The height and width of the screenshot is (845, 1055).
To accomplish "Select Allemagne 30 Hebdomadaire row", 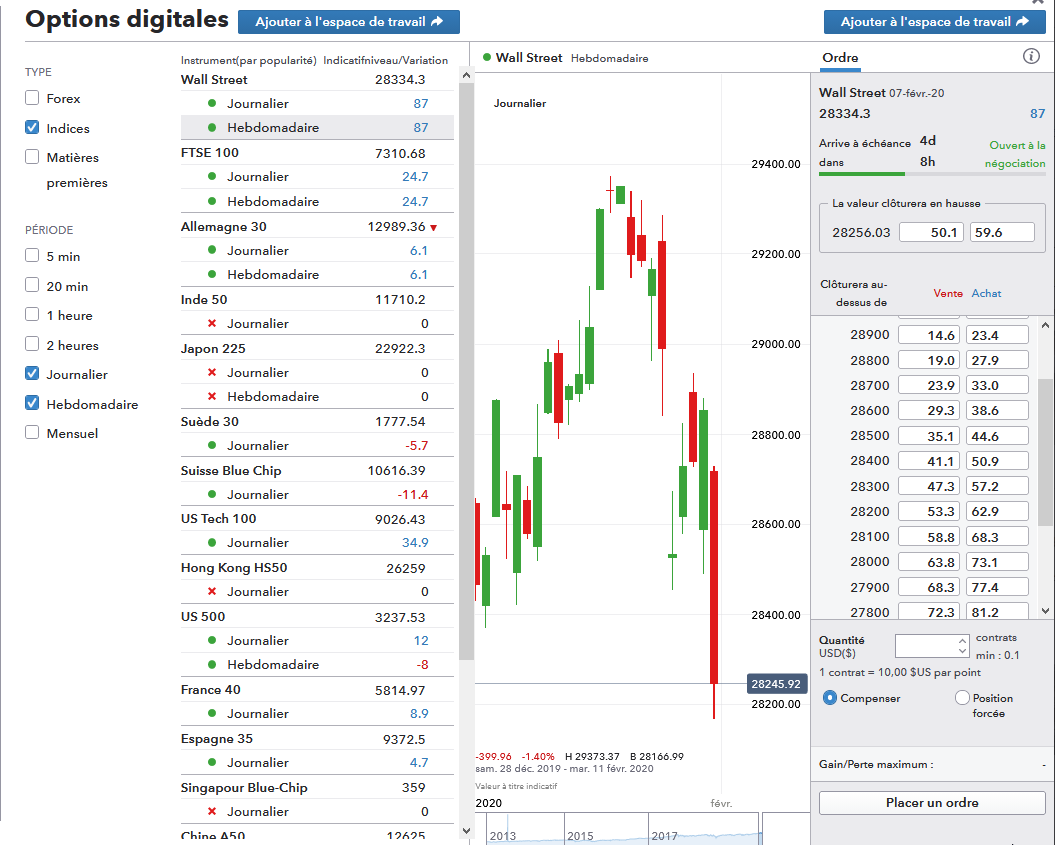I will pos(317,274).
